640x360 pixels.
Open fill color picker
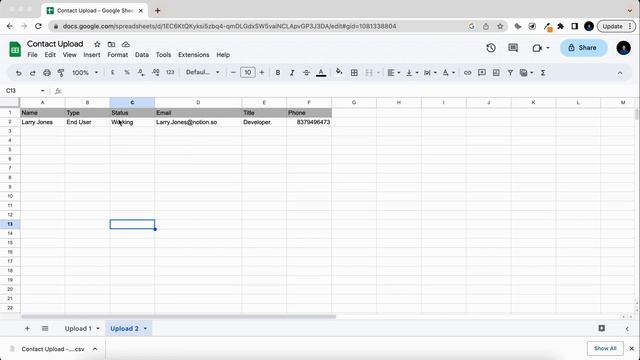(339, 72)
